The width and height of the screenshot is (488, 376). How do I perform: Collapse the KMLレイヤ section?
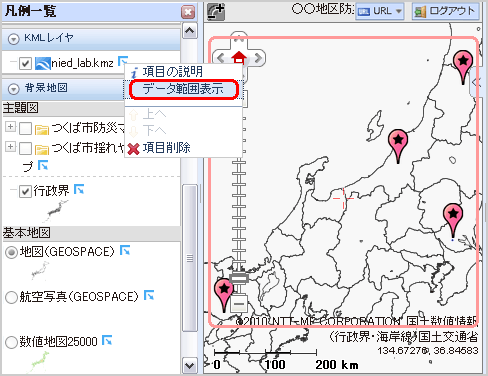click(x=14, y=39)
